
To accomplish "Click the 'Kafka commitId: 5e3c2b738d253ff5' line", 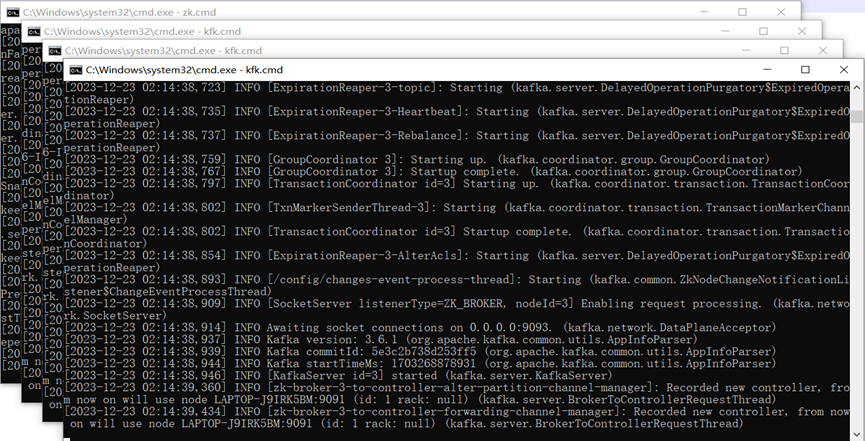I will [420, 352].
